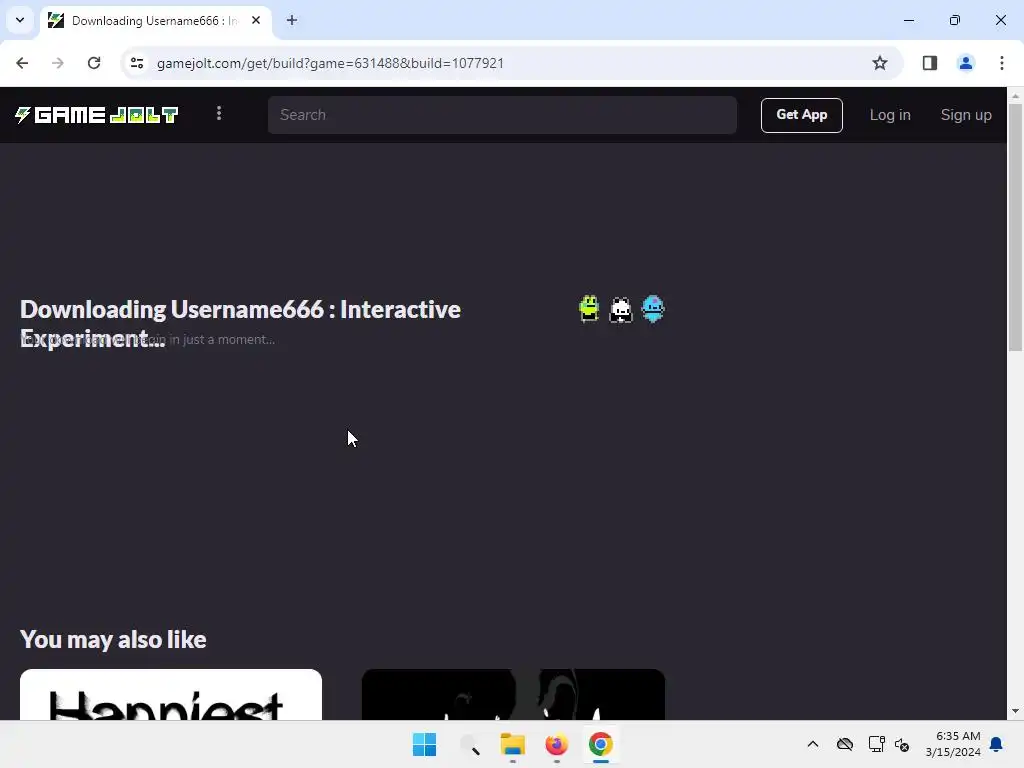1024x768 pixels.
Task: Open the Chrome three-dot menu
Action: [x=1001, y=63]
